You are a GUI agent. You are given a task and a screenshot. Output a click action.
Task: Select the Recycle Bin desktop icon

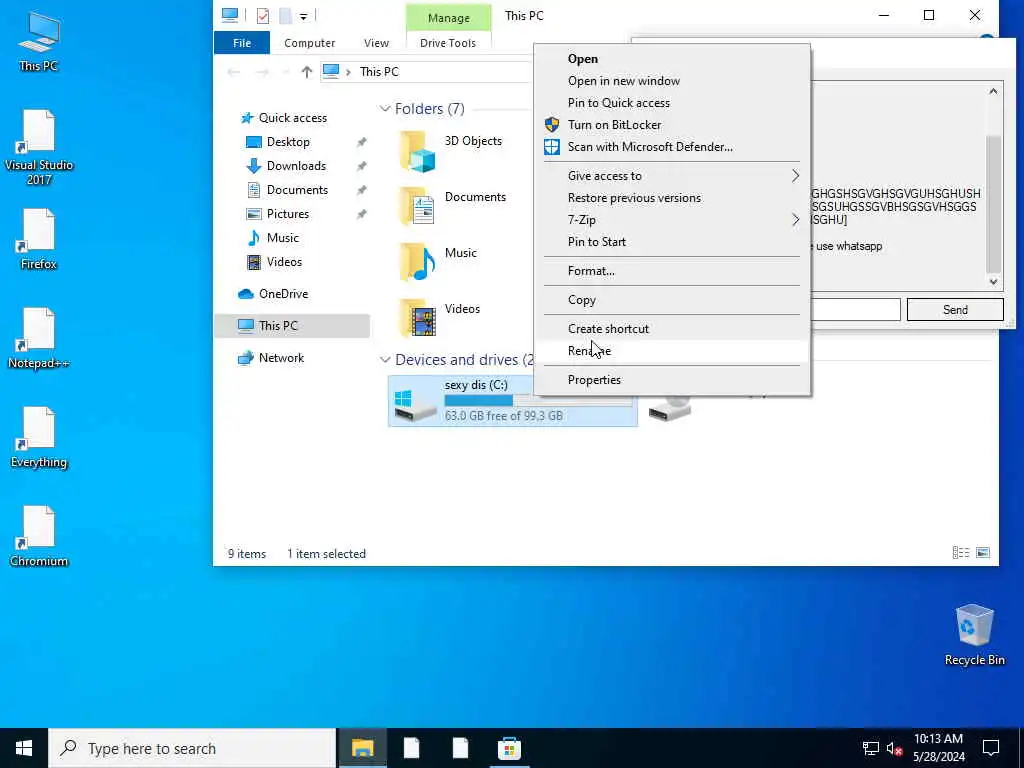974,635
